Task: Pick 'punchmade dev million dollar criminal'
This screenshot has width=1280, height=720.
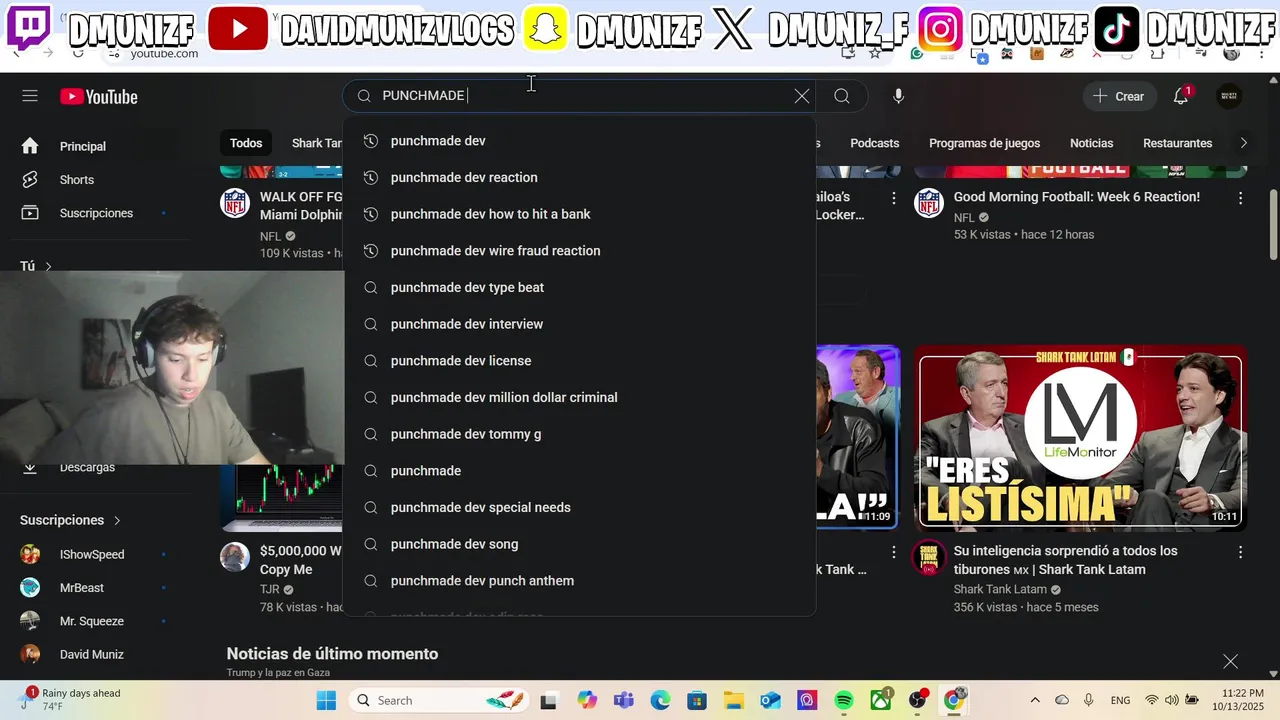Action: coord(579,397)
